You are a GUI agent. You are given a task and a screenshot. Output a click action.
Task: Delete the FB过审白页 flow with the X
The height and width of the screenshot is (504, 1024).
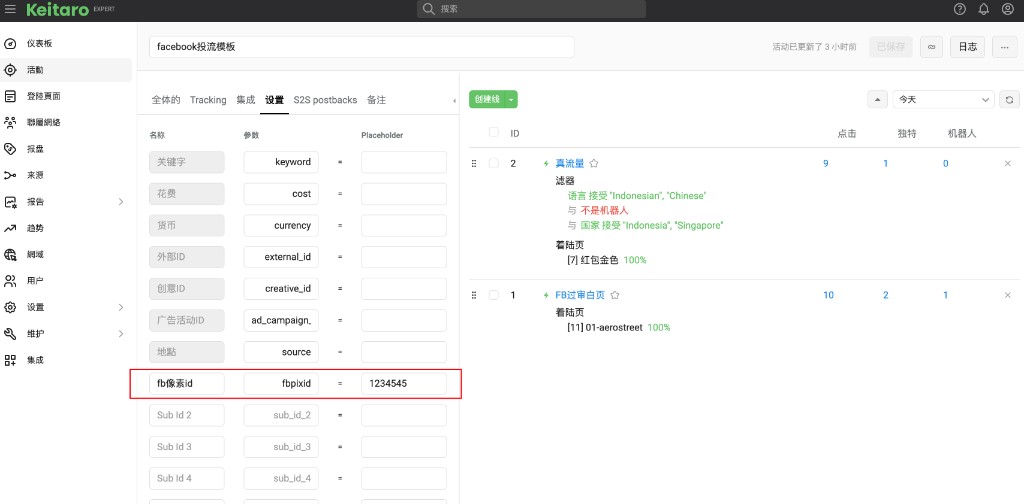point(1008,295)
